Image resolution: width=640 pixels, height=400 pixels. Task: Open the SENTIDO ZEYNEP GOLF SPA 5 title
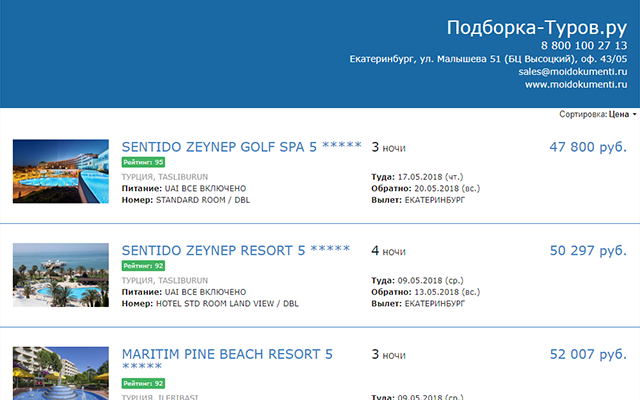point(241,147)
